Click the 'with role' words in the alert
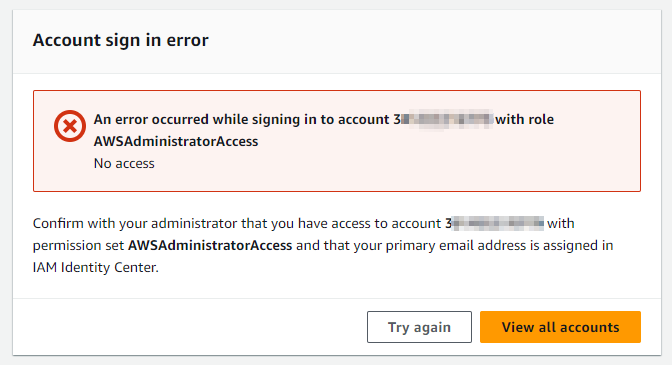This screenshot has width=672, height=365. tap(525, 119)
